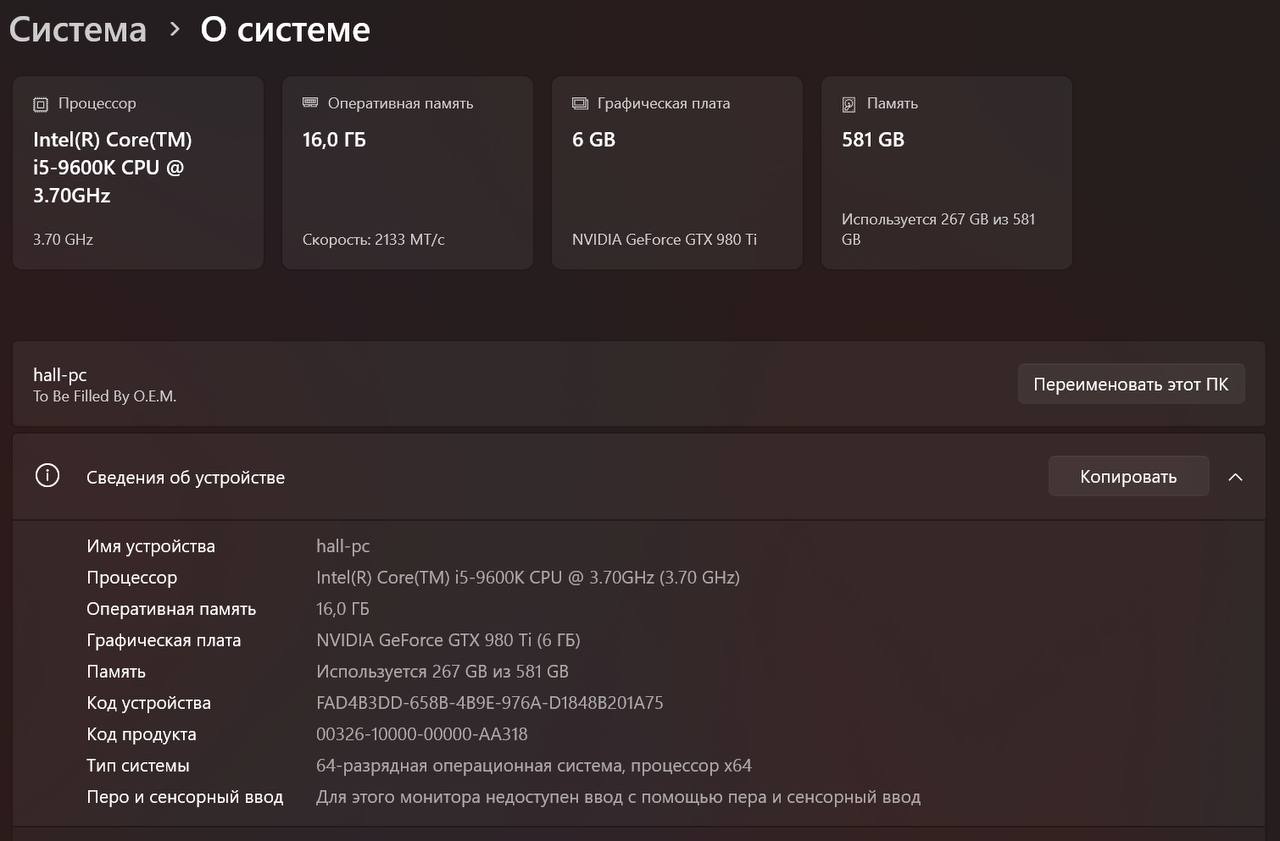Viewport: 1280px width, 841px height.
Task: Click the Код устройства label
Action: [149, 703]
